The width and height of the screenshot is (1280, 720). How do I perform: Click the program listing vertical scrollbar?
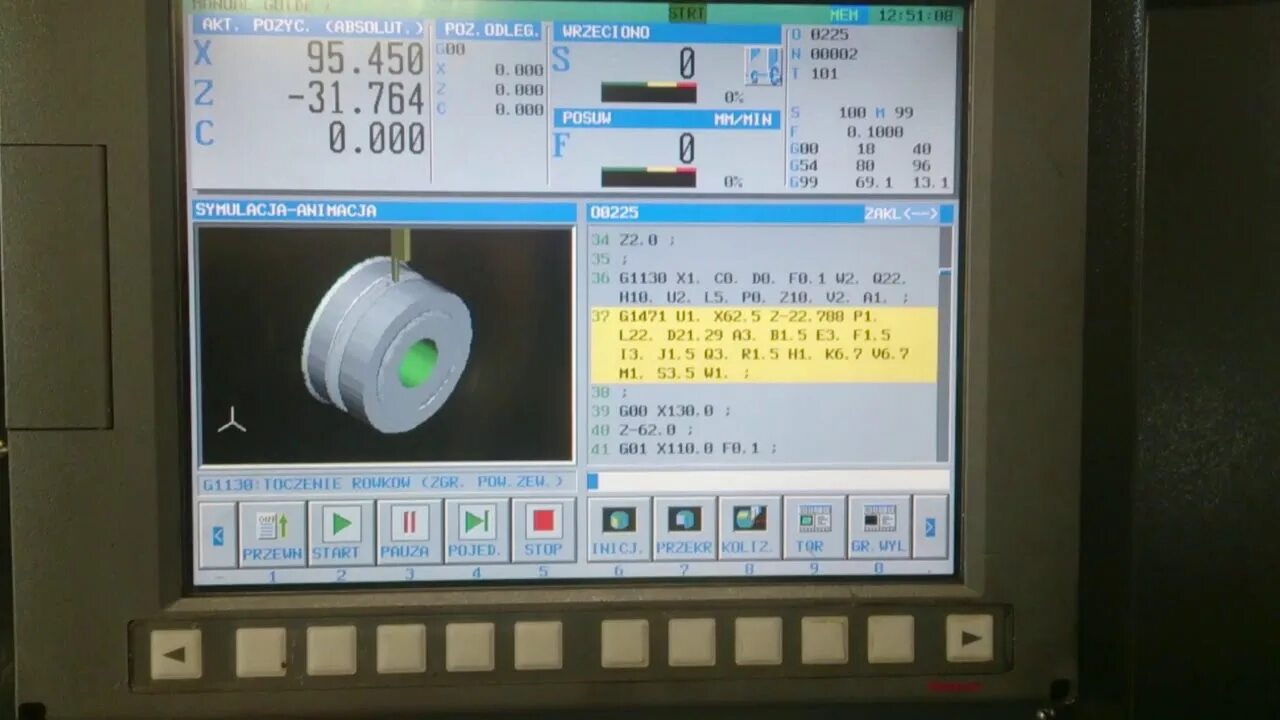[943, 344]
